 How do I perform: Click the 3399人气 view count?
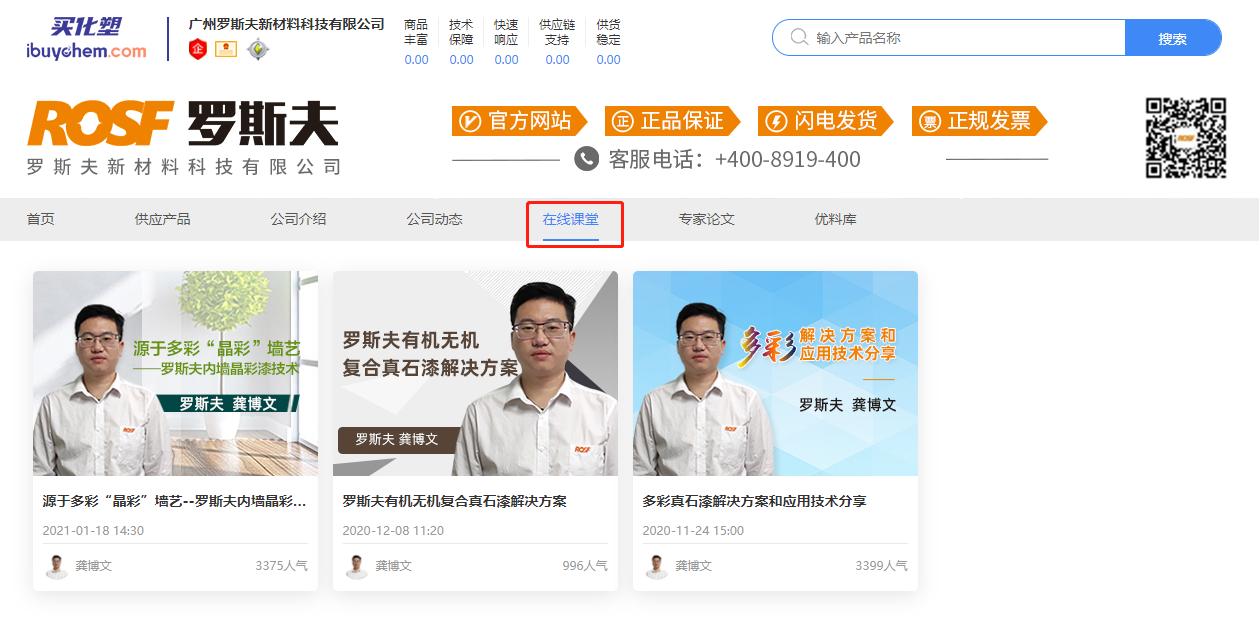(881, 566)
